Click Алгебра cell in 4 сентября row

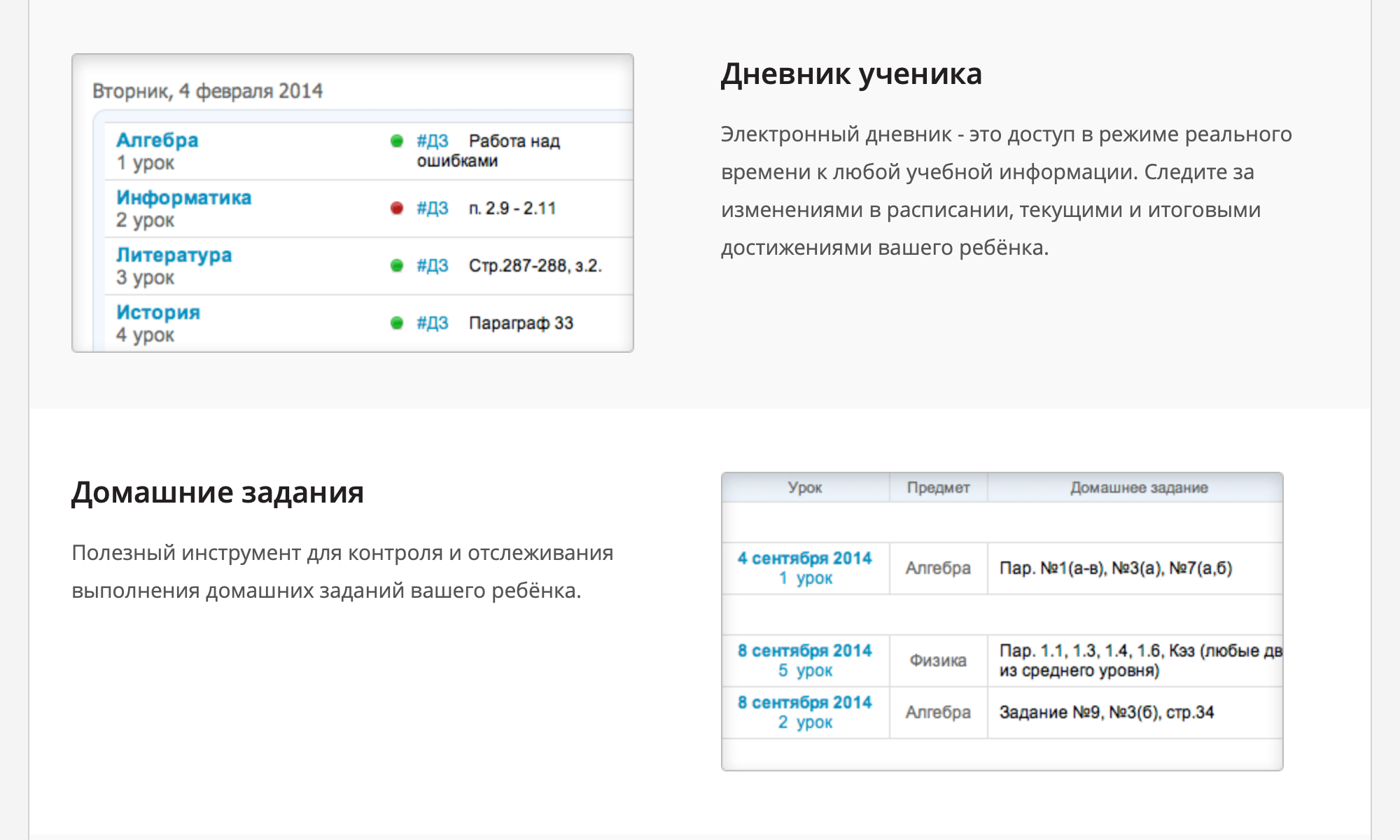(938, 568)
